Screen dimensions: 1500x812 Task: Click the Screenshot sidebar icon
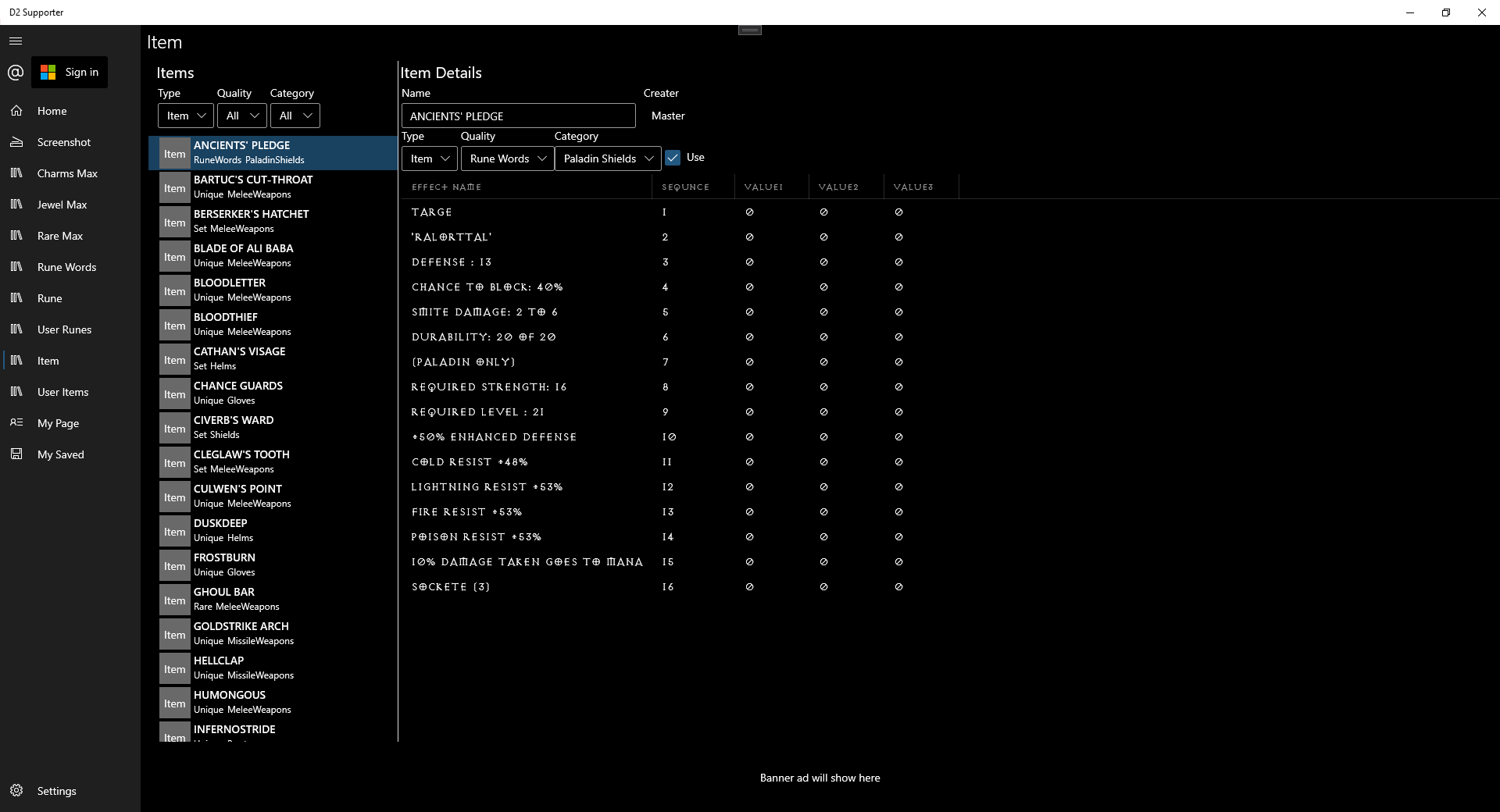[16, 142]
